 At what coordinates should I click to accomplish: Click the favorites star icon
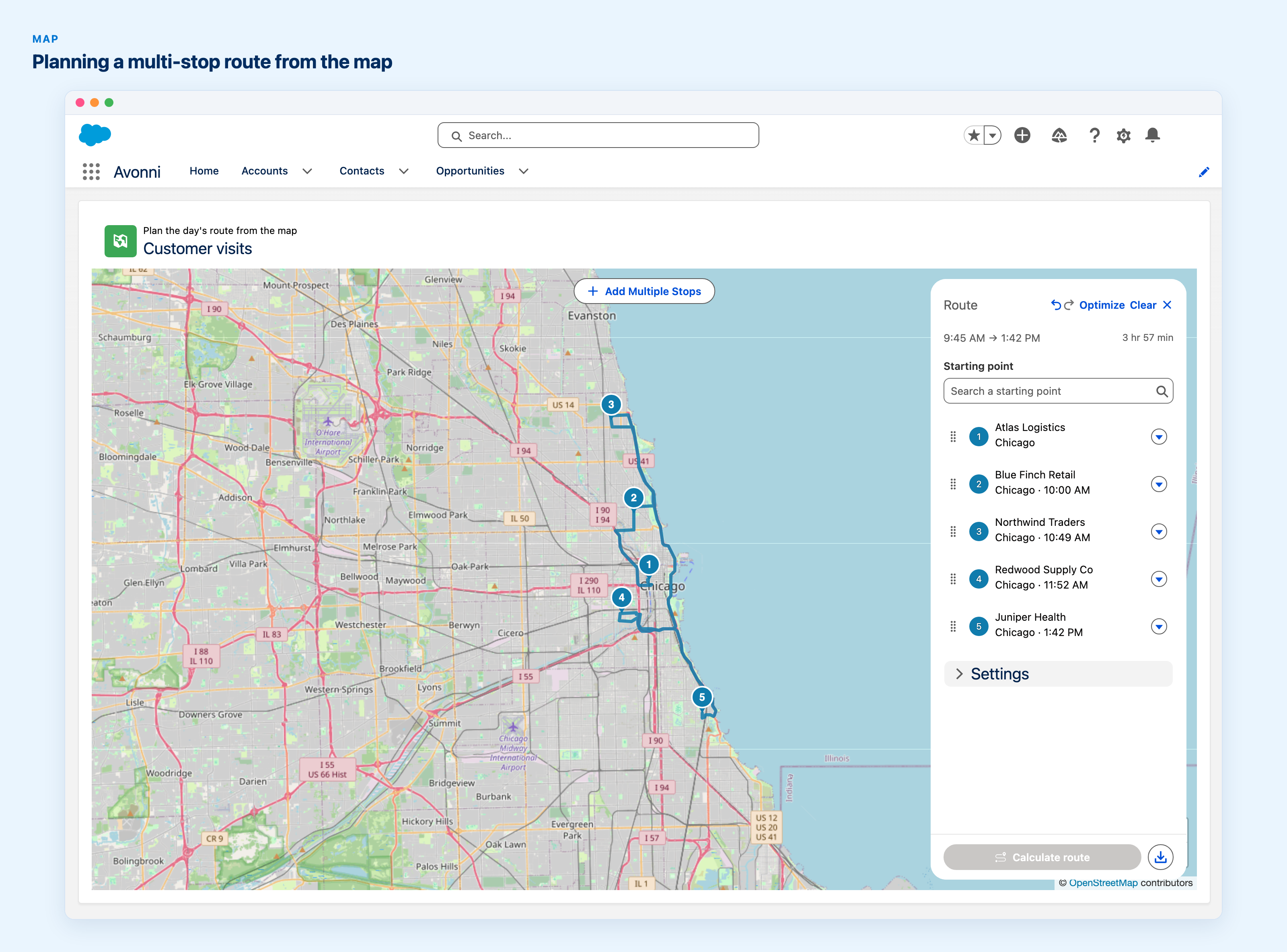[974, 135]
